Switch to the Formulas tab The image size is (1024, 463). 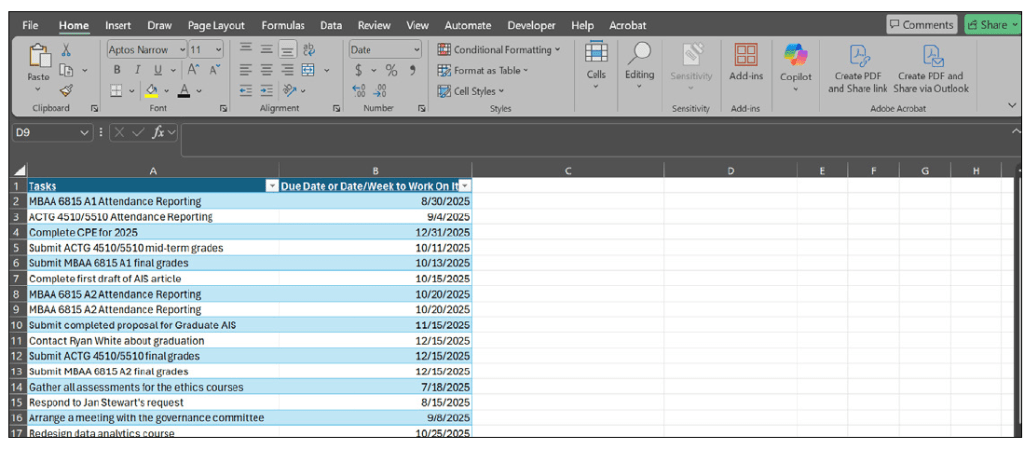(x=283, y=25)
